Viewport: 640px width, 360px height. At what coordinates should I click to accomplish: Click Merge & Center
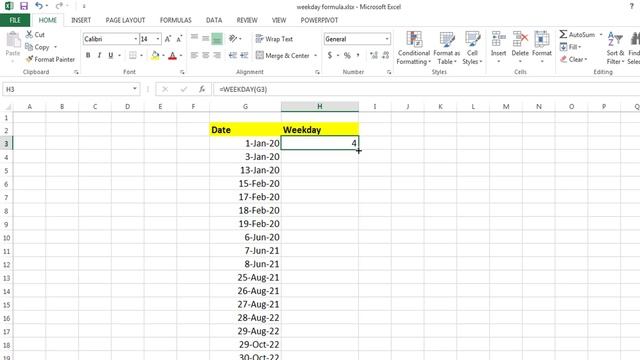(x=282, y=55)
